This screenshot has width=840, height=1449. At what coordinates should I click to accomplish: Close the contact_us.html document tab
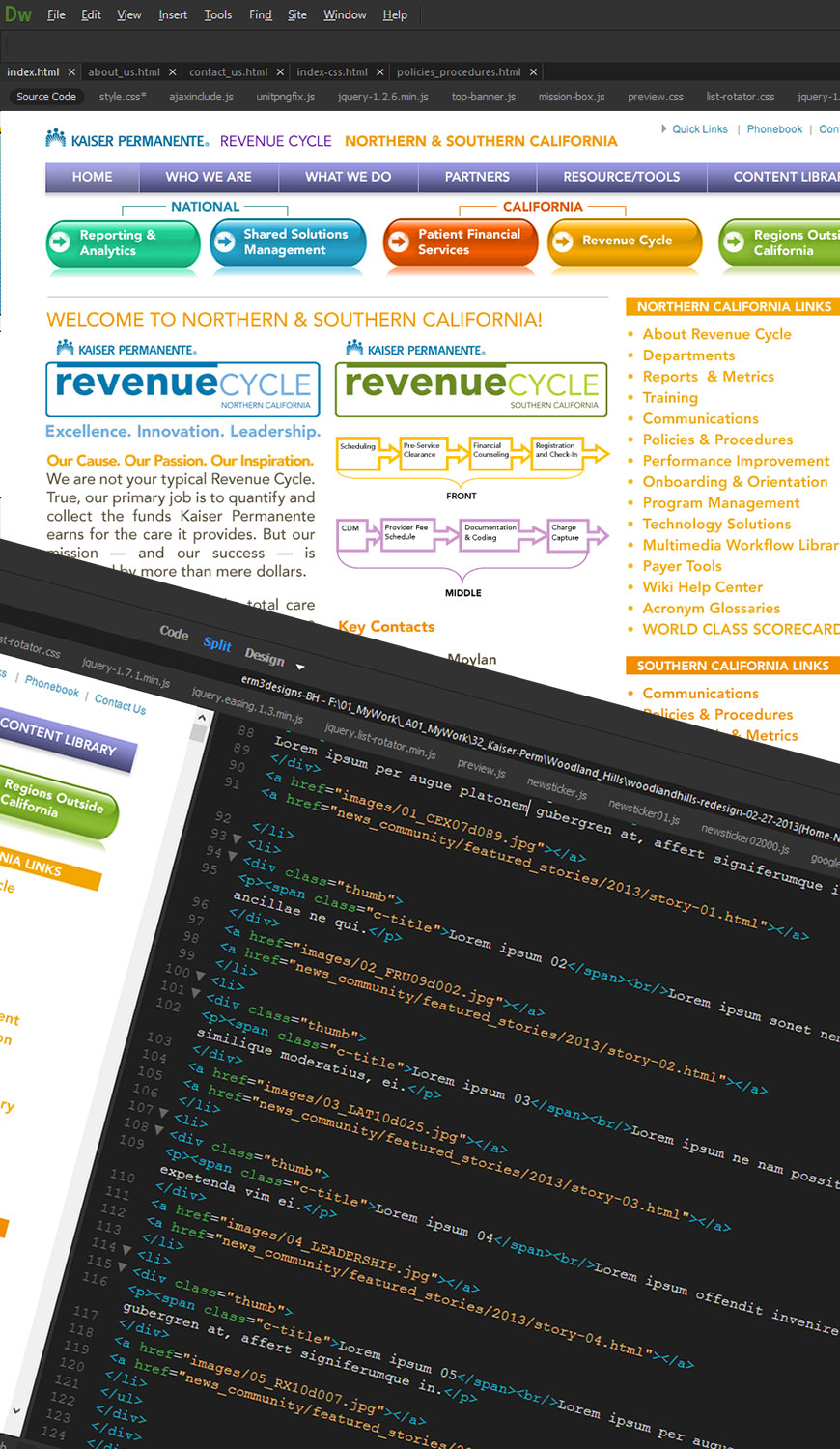[x=280, y=72]
